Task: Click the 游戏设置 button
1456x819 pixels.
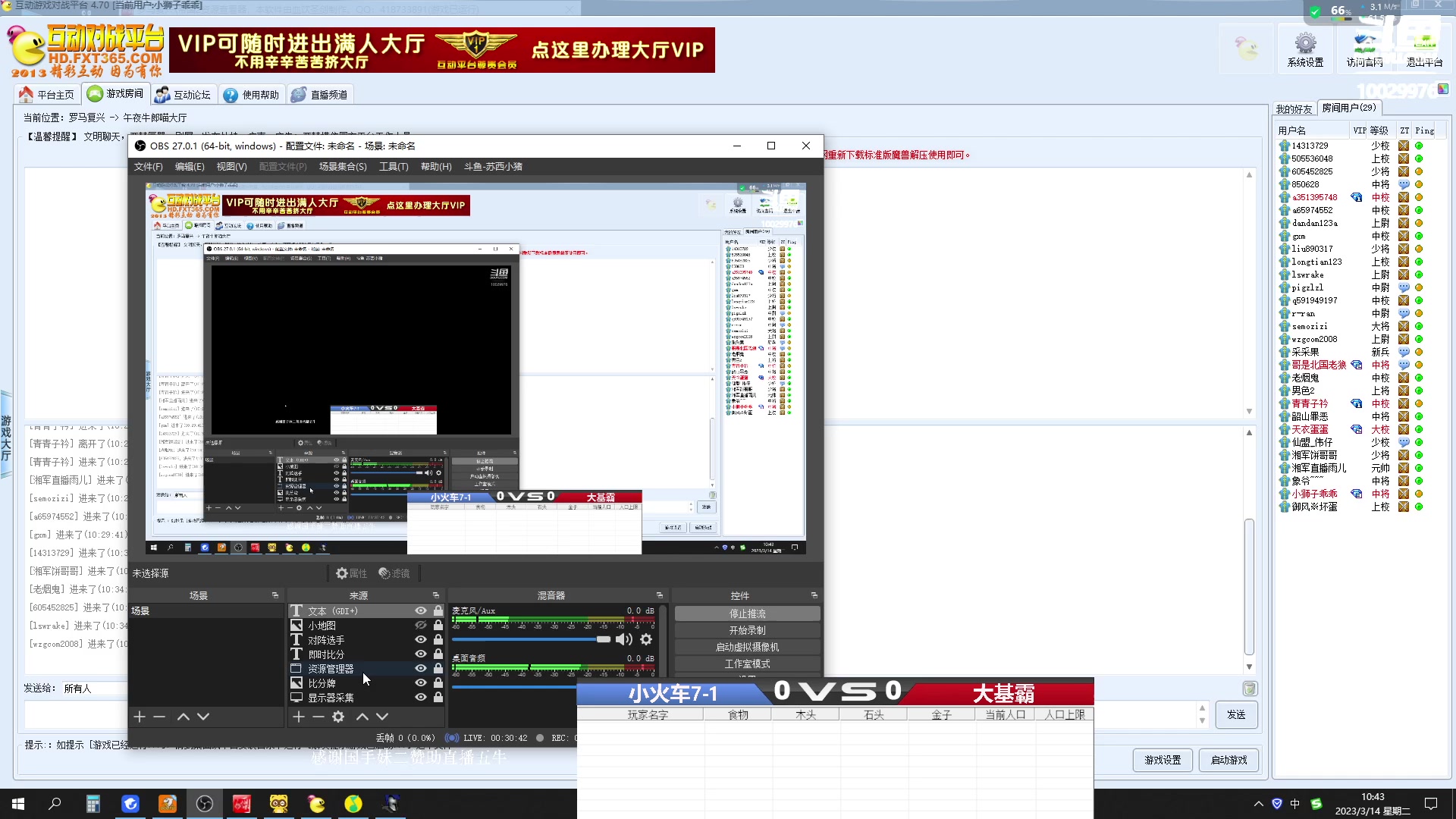Action: 1163,760
